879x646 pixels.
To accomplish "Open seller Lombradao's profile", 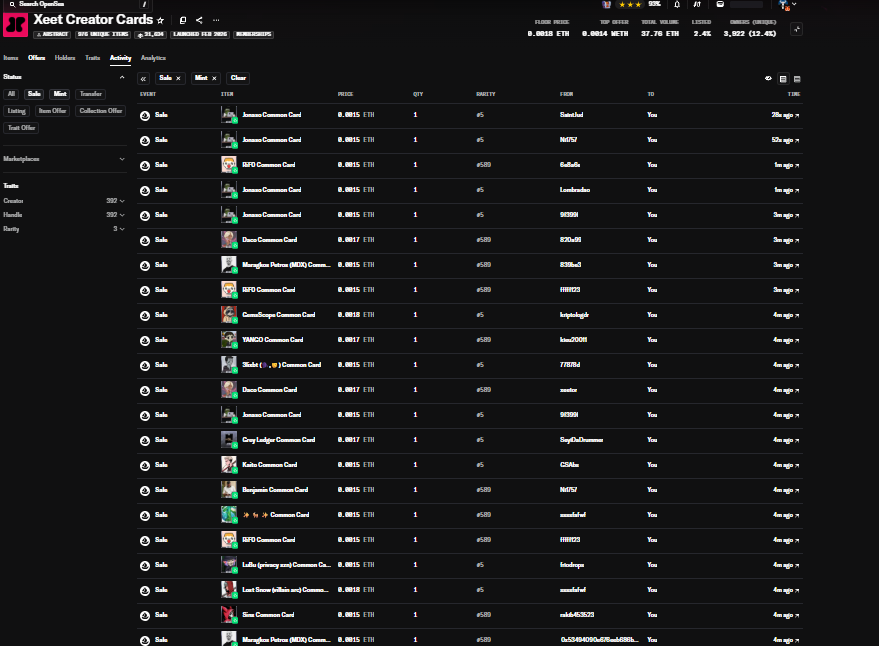I will pos(575,190).
